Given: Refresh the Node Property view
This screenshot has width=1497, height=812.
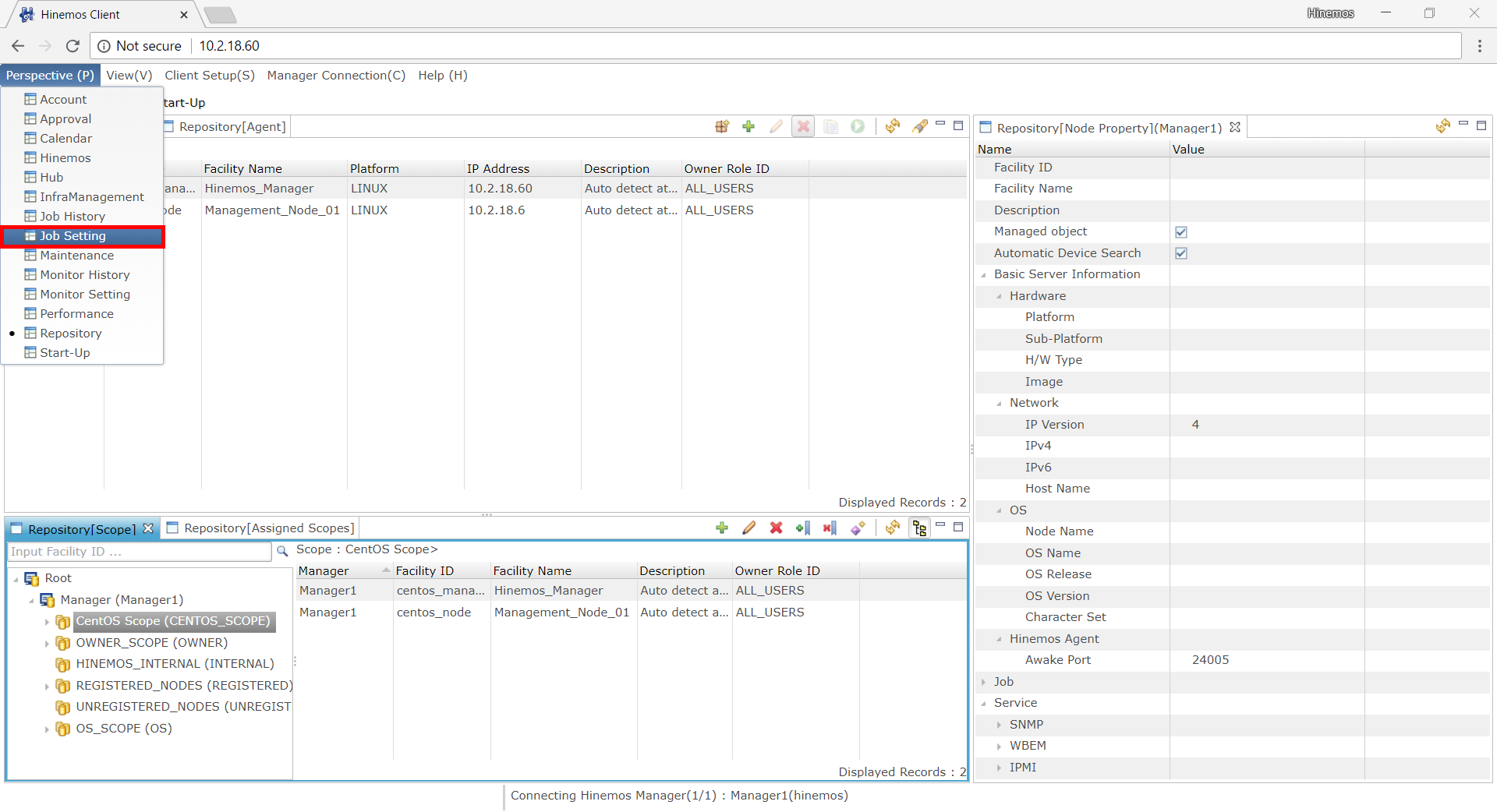Looking at the screenshot, I should tap(1443, 126).
